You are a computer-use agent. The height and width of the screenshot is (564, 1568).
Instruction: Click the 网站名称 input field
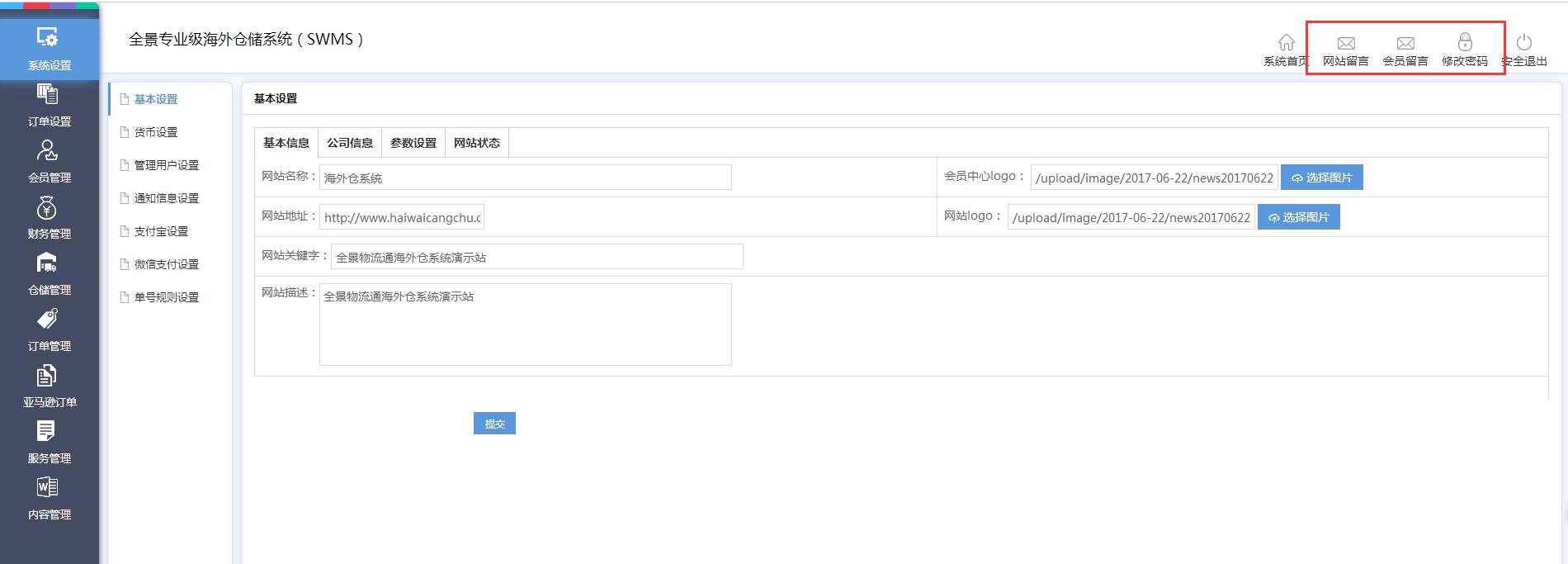click(x=525, y=178)
